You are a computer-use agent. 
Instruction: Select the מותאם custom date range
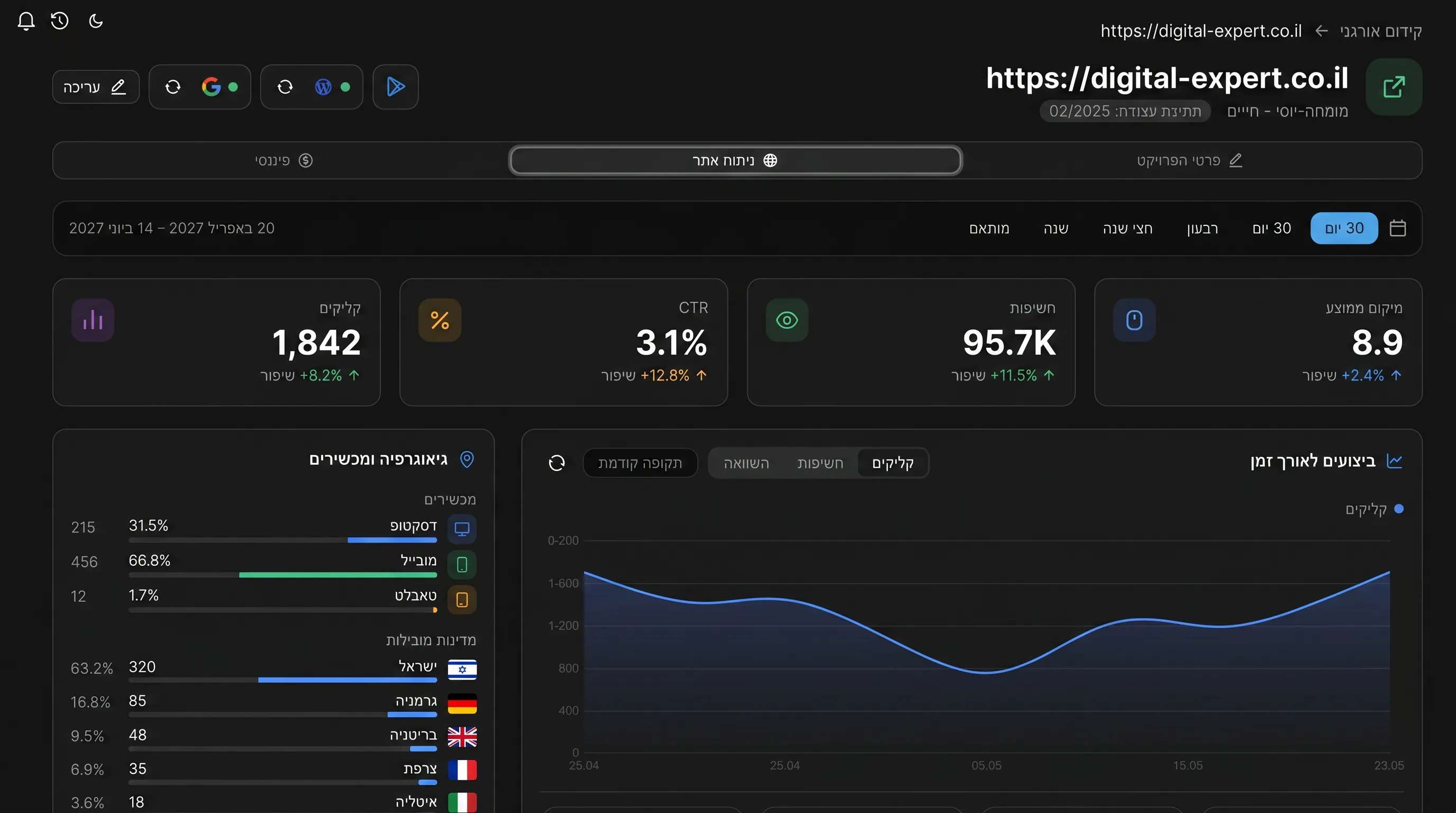pos(989,229)
